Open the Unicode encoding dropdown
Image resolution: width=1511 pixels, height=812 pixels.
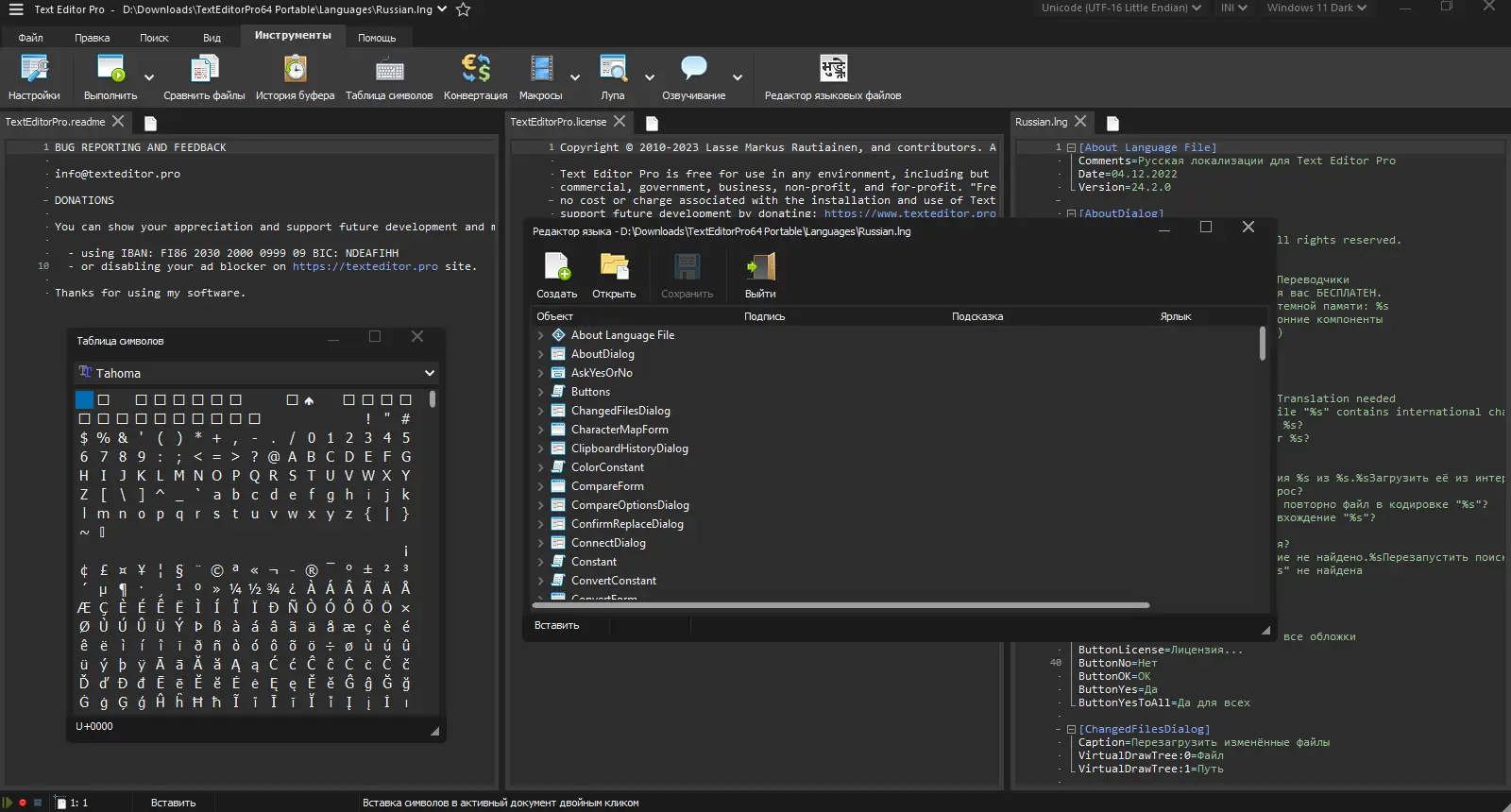click(1121, 8)
